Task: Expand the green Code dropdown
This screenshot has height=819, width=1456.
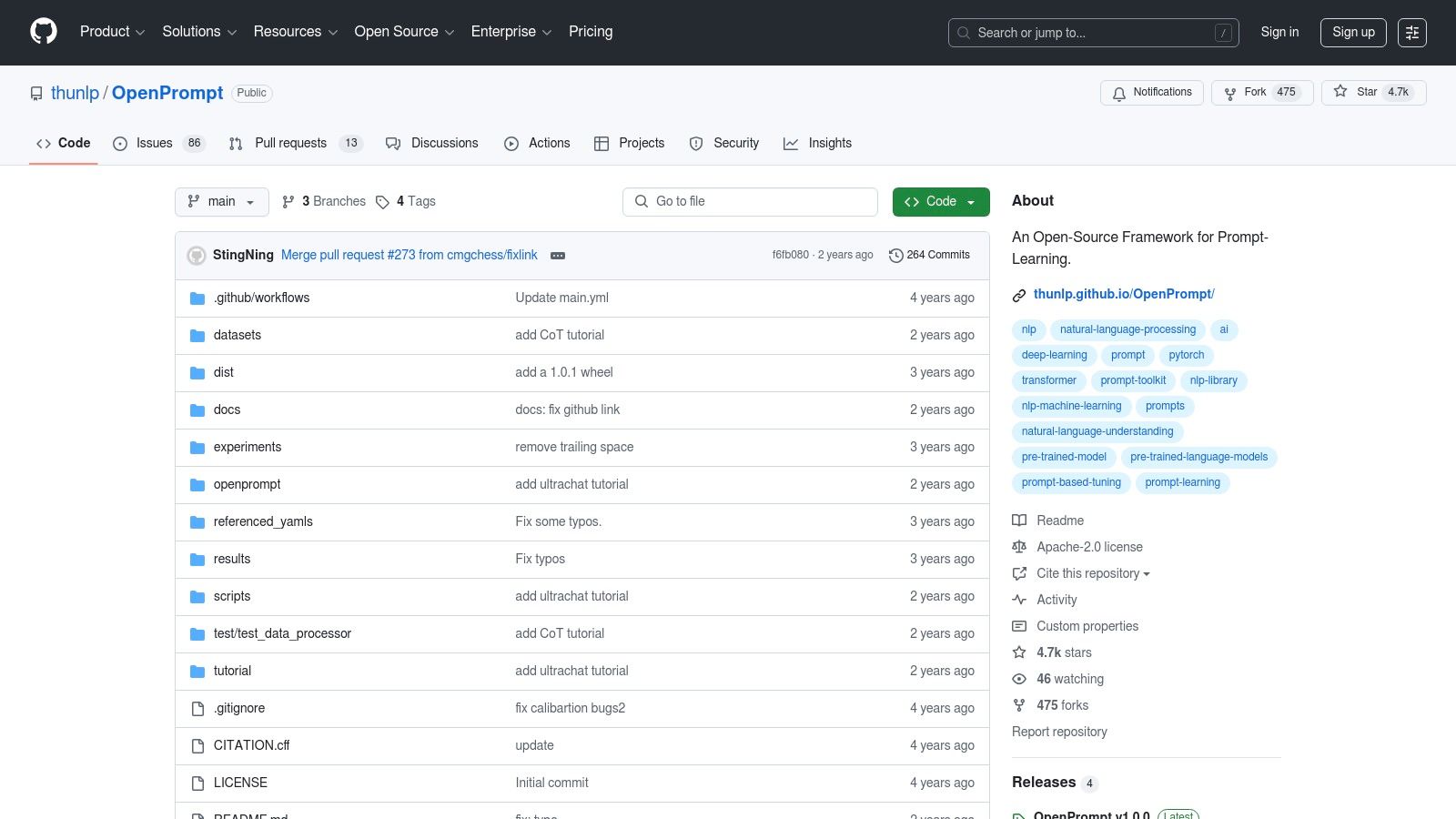Action: (x=940, y=202)
